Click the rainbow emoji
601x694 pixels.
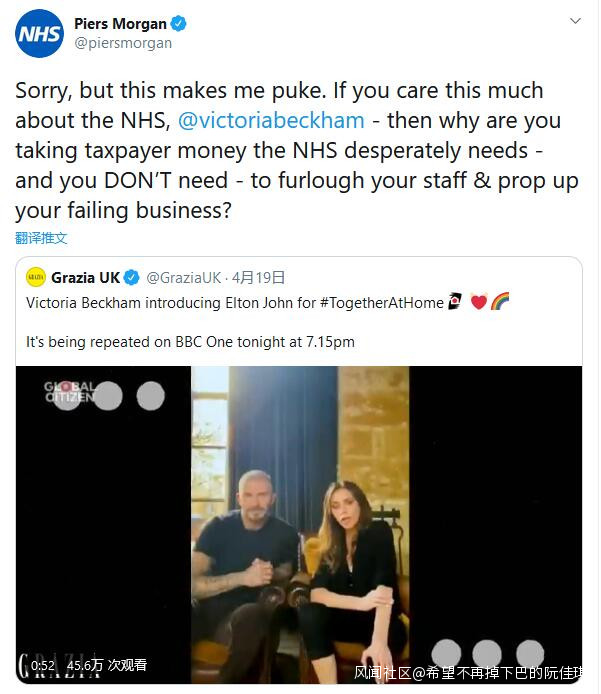[x=500, y=302]
